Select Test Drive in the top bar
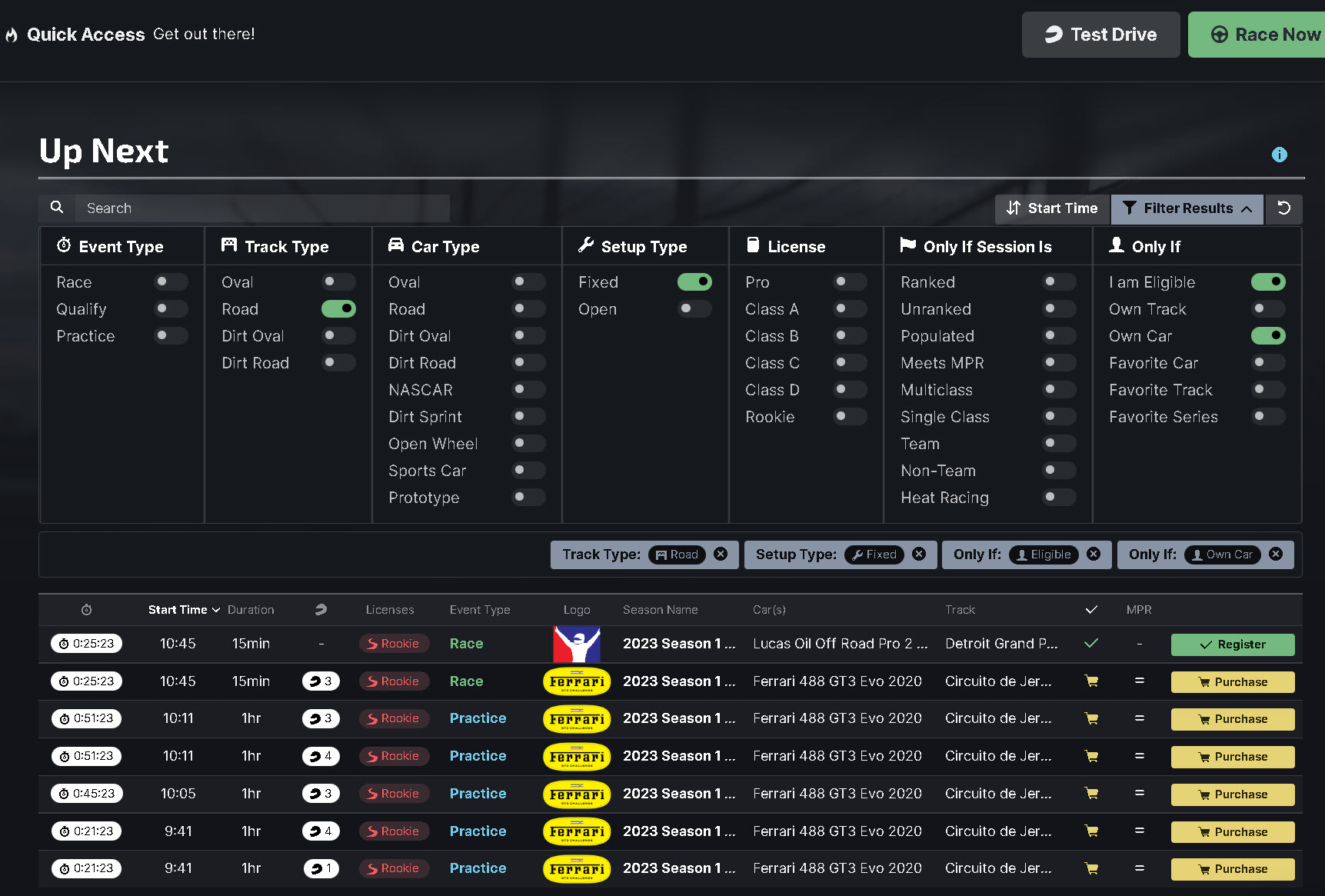Screen dimensions: 1325x896 [1100, 34]
